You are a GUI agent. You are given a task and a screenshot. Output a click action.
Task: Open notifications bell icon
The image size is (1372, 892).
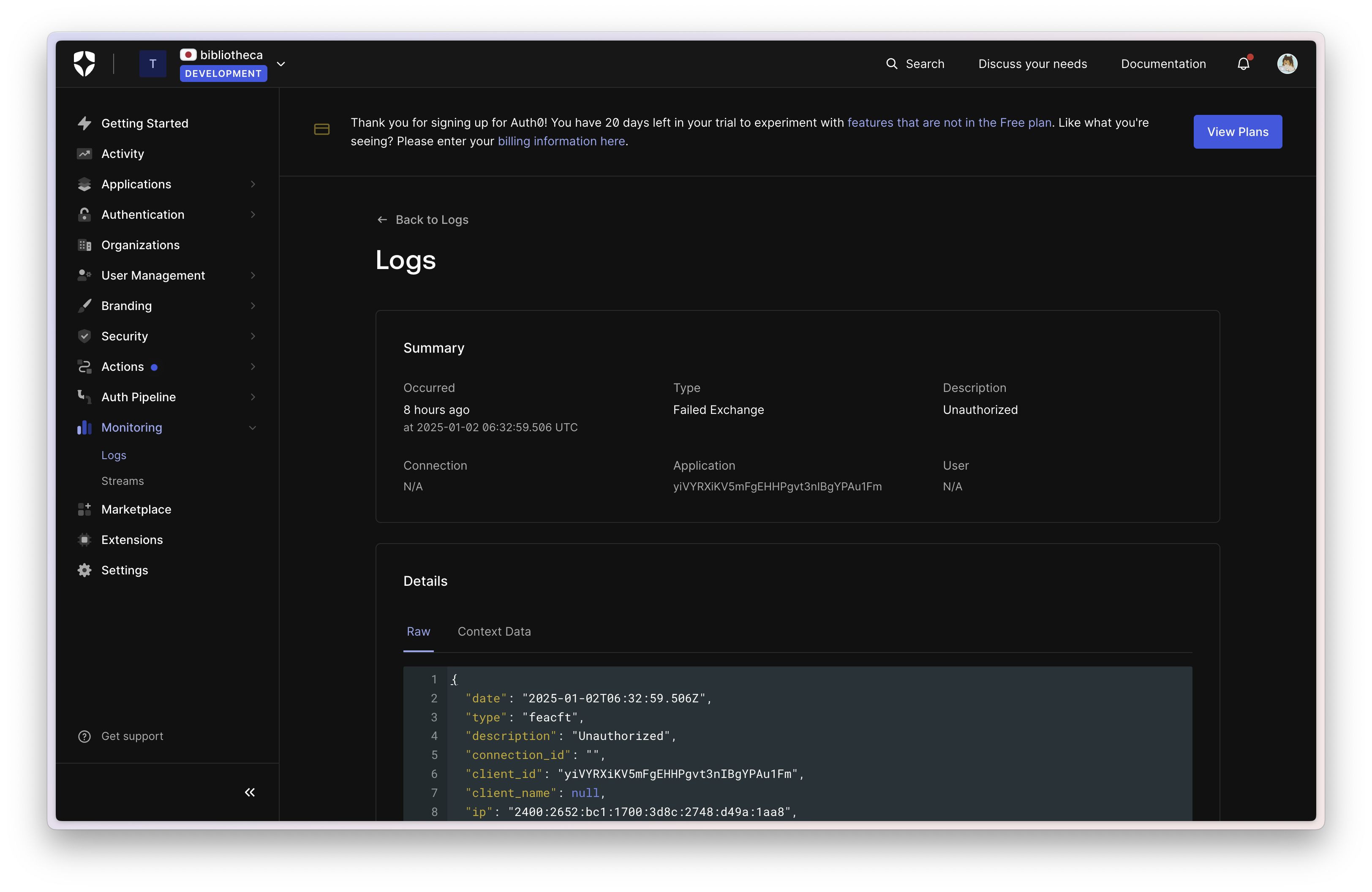[1243, 64]
